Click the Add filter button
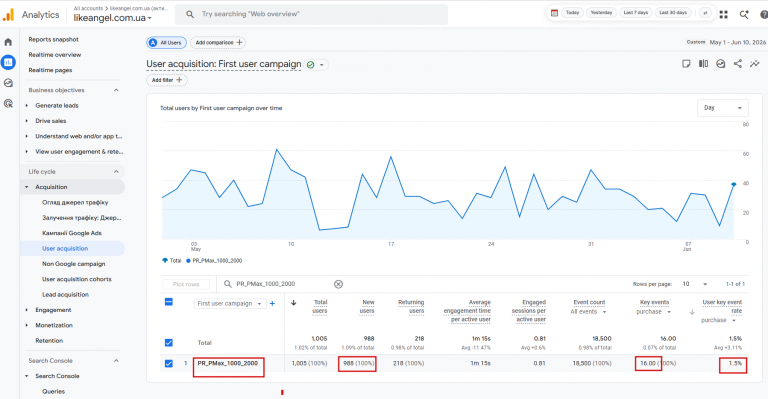The image size is (768, 399). pos(167,80)
